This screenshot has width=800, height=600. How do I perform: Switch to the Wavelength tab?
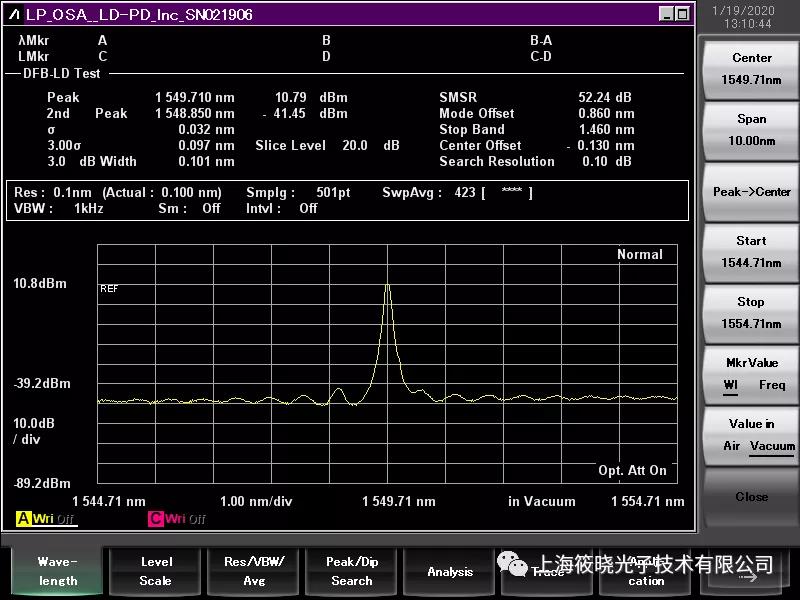[57, 571]
